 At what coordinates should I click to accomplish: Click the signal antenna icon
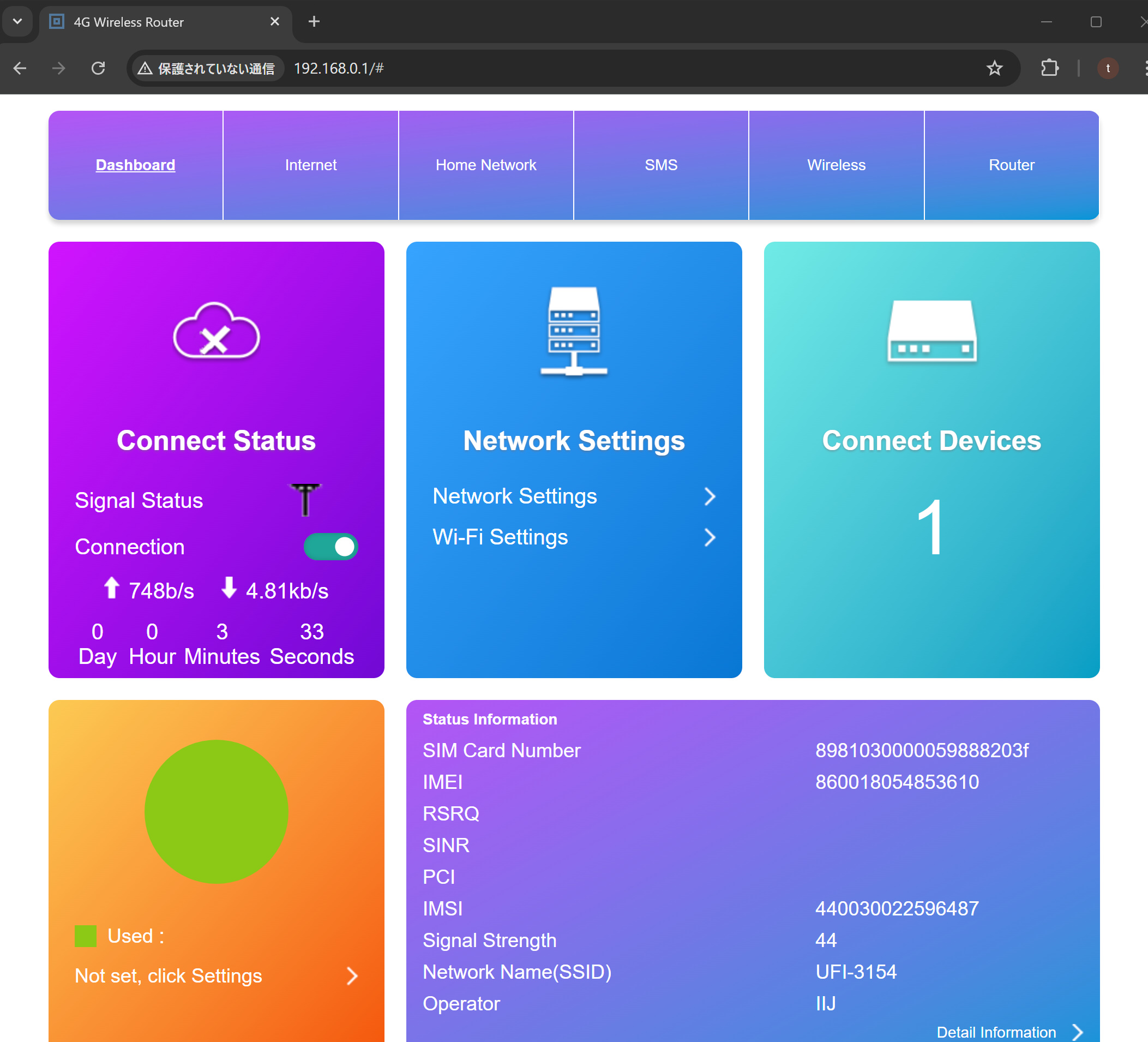[305, 500]
